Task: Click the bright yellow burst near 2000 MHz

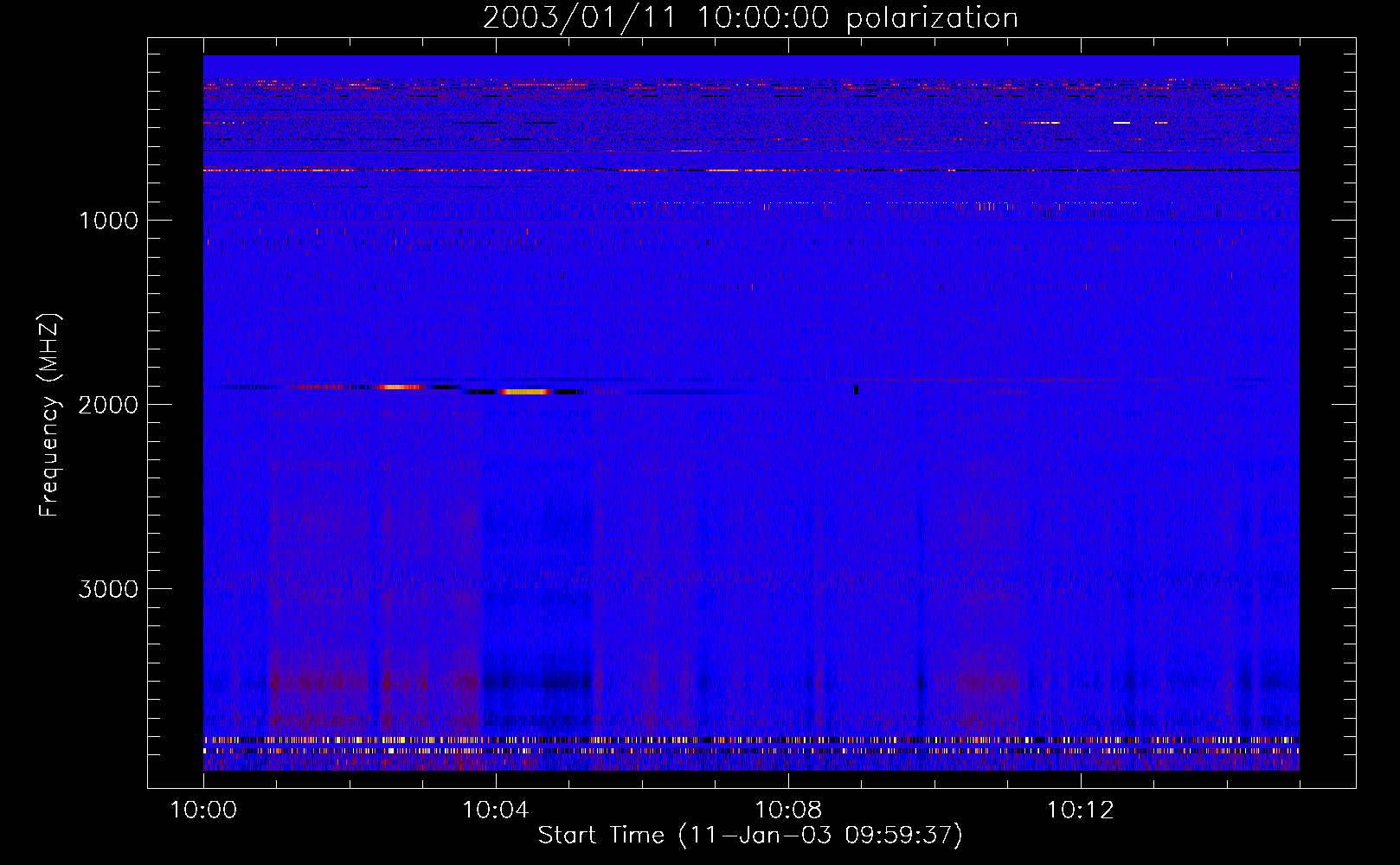Action: (x=524, y=392)
